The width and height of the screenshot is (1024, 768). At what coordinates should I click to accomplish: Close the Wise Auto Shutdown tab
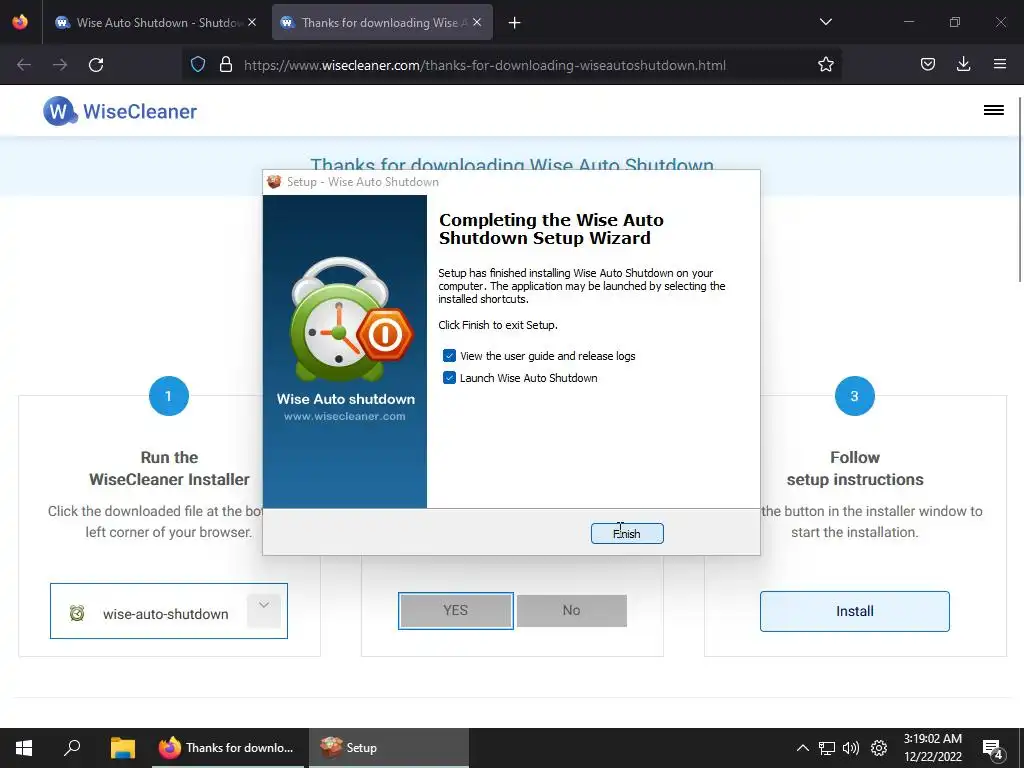click(x=252, y=23)
